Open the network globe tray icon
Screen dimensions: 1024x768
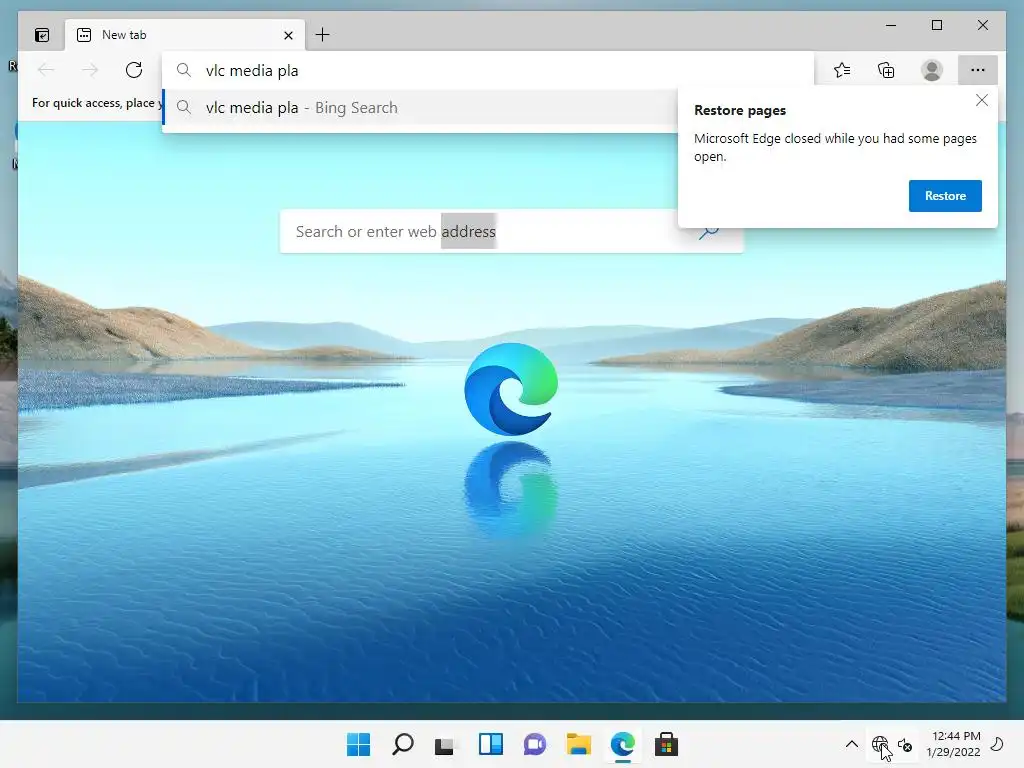[x=880, y=744]
